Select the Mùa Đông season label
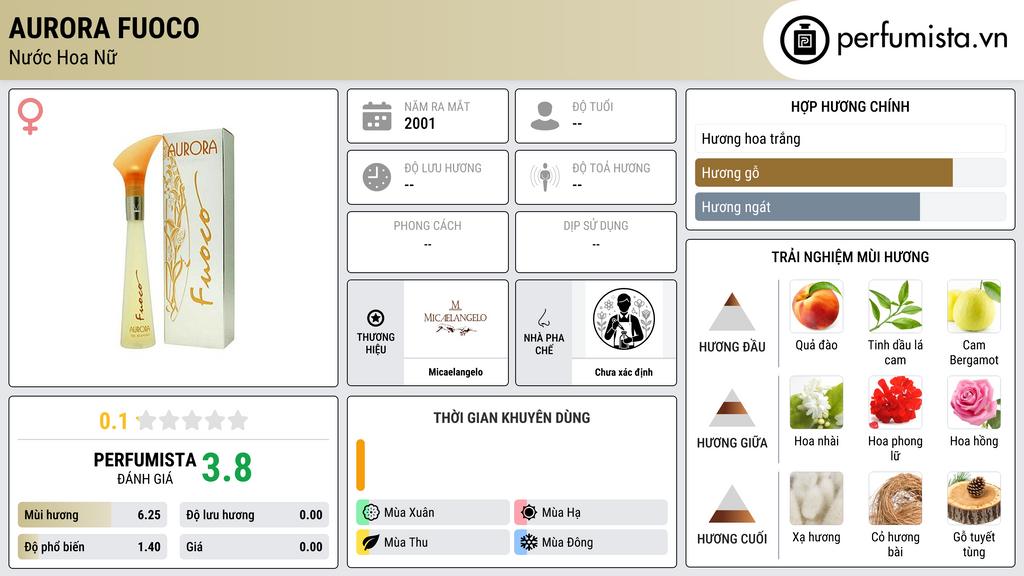The height and width of the screenshot is (576, 1024). point(568,543)
